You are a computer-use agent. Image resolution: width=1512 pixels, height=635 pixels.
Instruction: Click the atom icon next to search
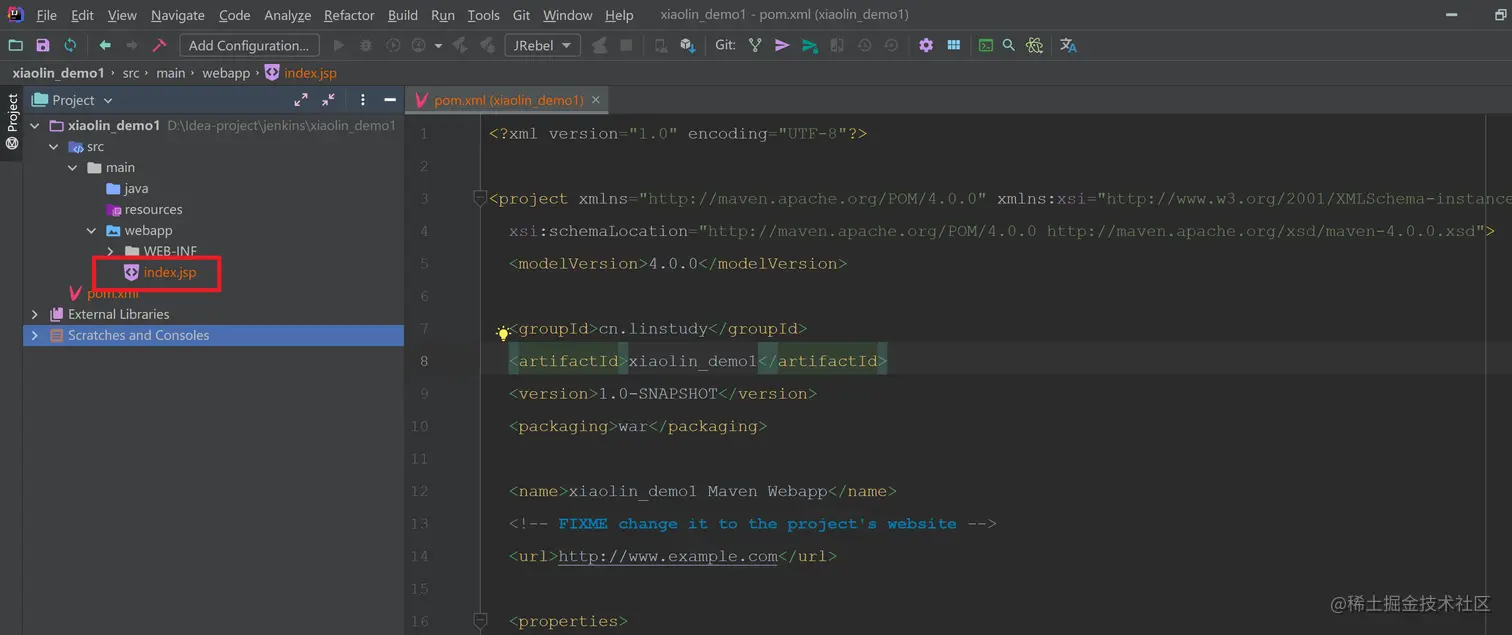1034,45
